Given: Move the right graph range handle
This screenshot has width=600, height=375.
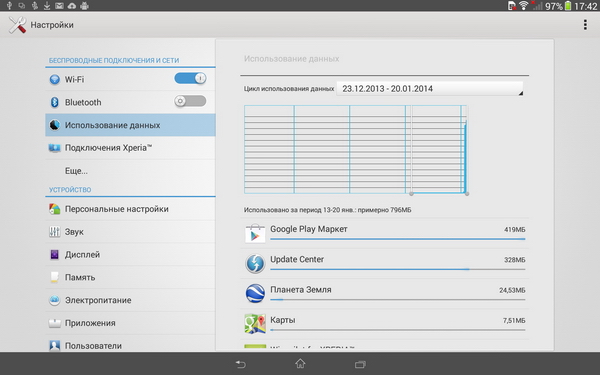Looking at the screenshot, I should (x=467, y=194).
